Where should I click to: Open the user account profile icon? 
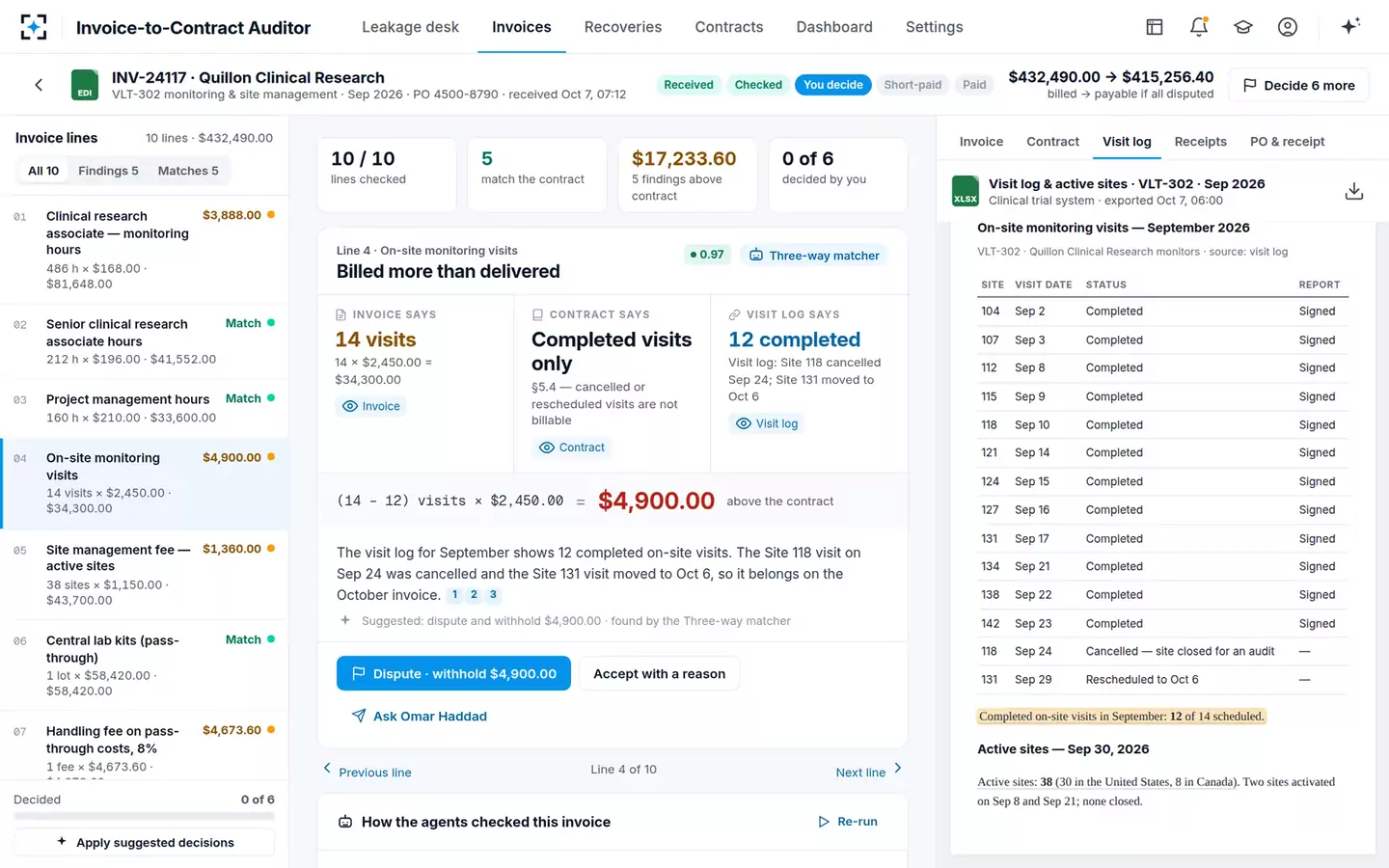click(1288, 27)
